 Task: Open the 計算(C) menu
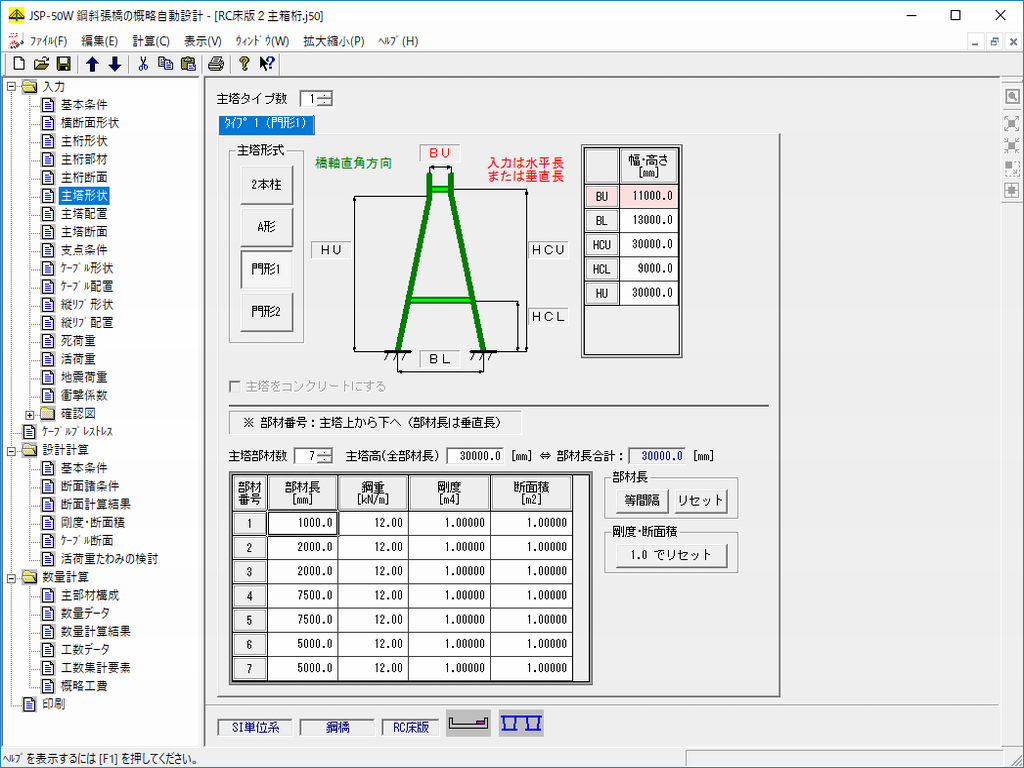150,41
